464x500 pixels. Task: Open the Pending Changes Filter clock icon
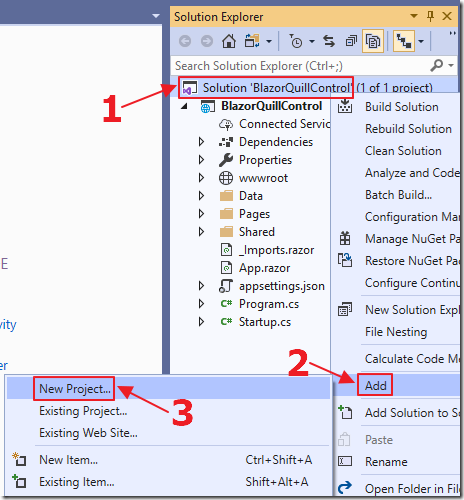coord(295,41)
